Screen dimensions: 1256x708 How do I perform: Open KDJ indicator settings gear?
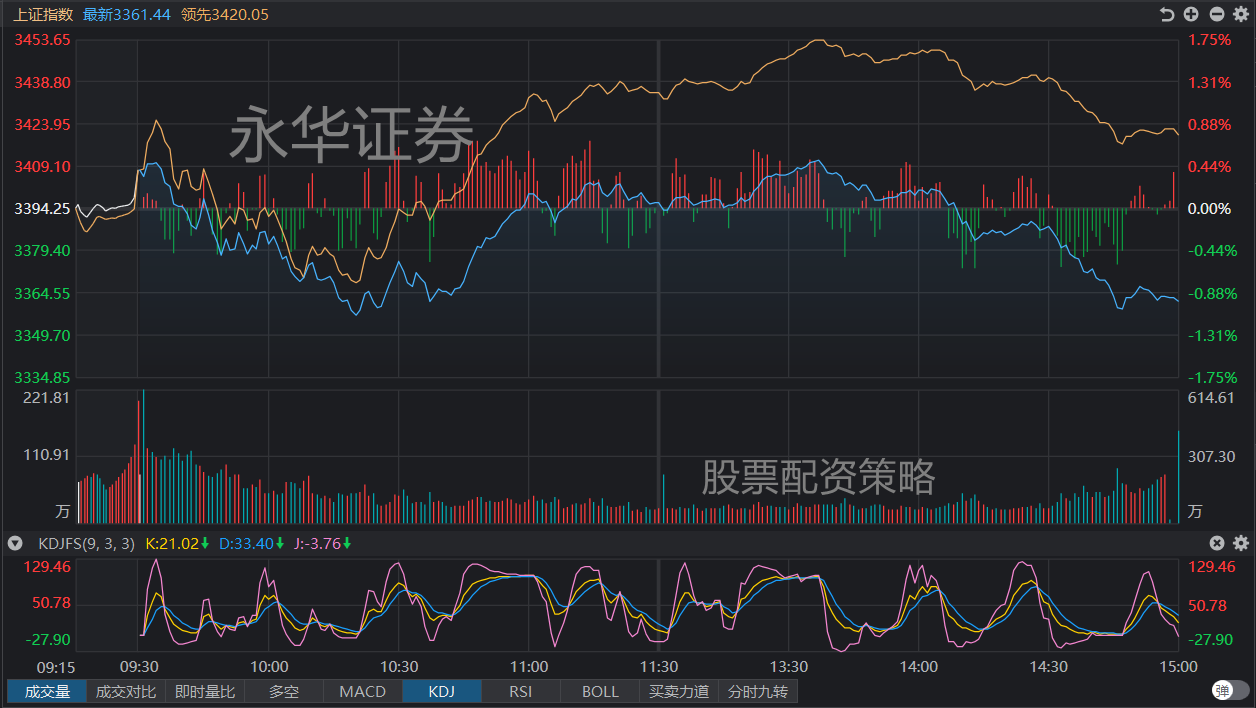(1241, 543)
